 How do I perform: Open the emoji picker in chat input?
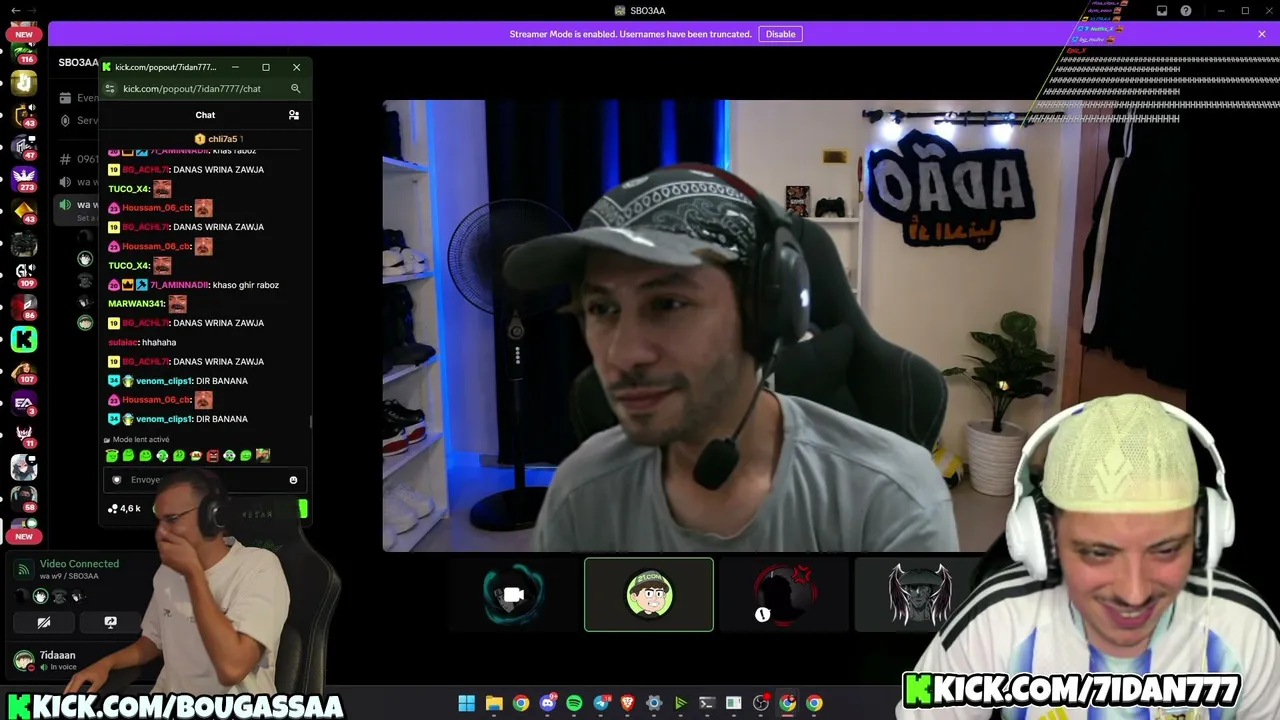click(x=293, y=480)
